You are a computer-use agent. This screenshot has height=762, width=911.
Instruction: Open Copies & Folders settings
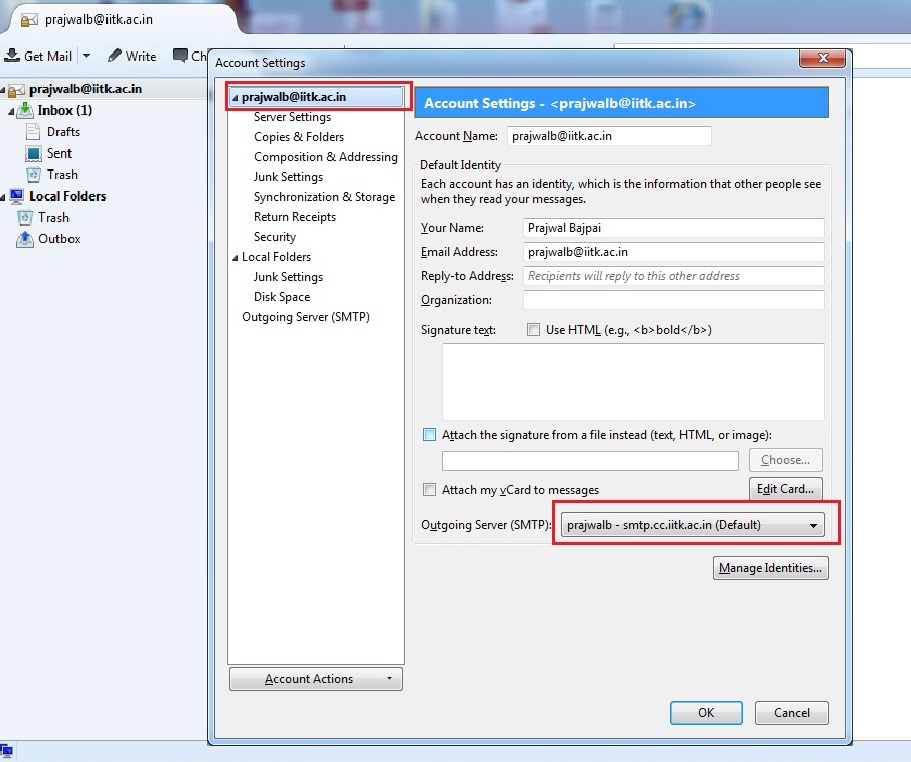click(x=299, y=136)
